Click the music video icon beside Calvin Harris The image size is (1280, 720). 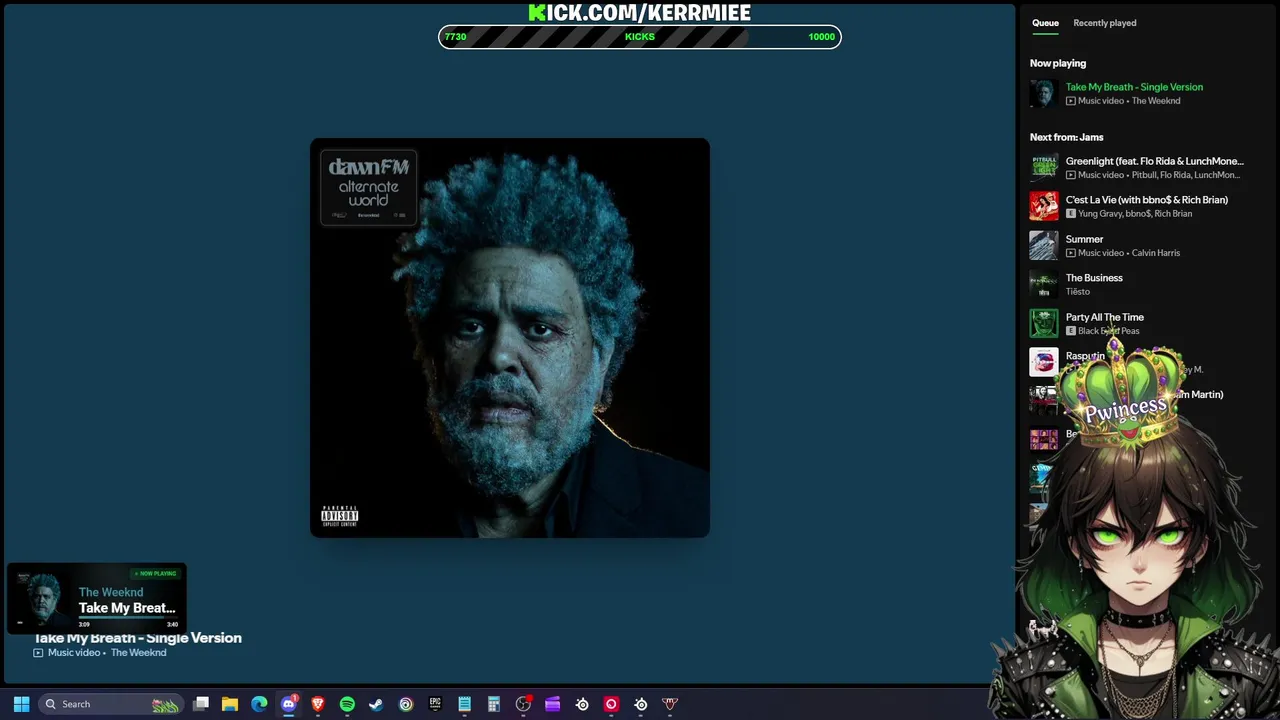(x=1071, y=253)
